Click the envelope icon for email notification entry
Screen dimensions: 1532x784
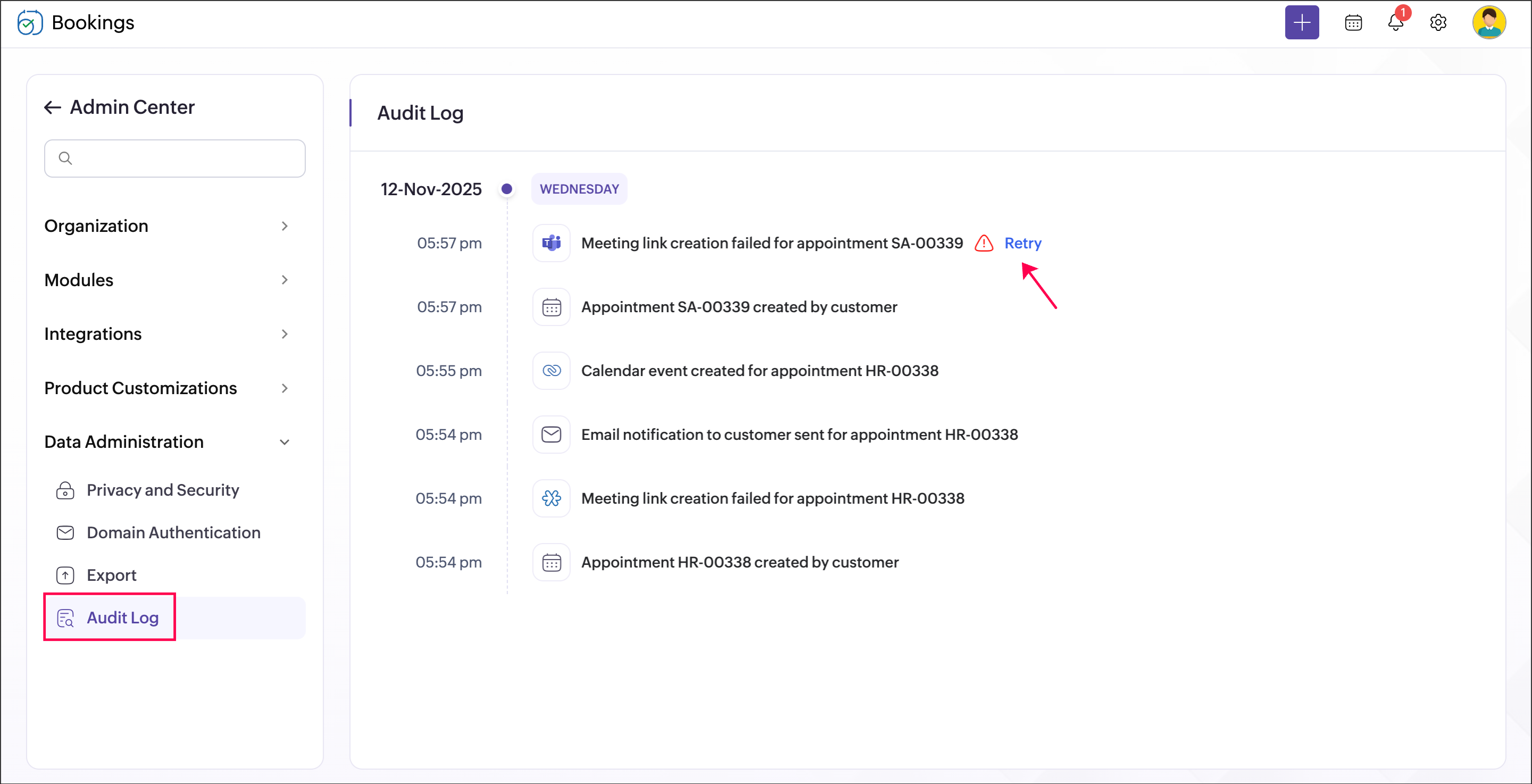point(551,434)
